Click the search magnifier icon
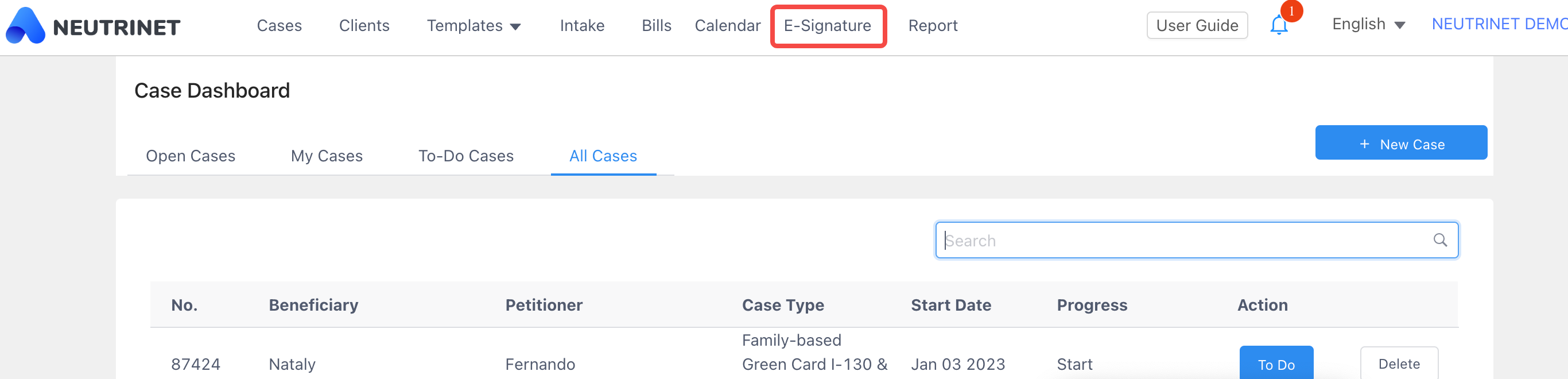1568x379 pixels. [x=1439, y=240]
